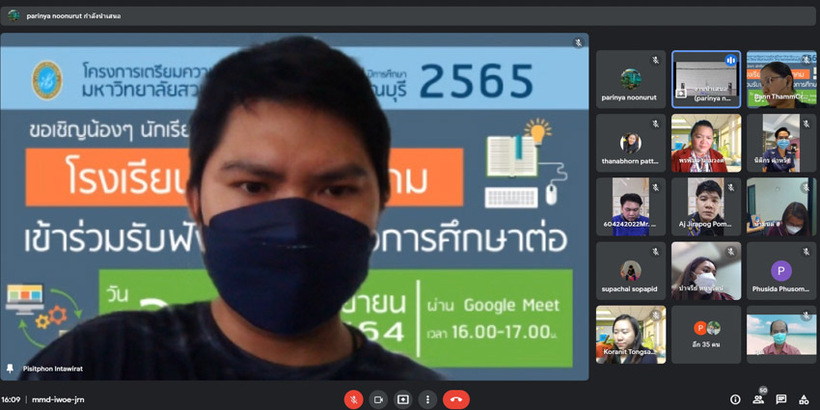Unmute the microphone in the call controls
This screenshot has width=820, height=410.
(x=354, y=398)
